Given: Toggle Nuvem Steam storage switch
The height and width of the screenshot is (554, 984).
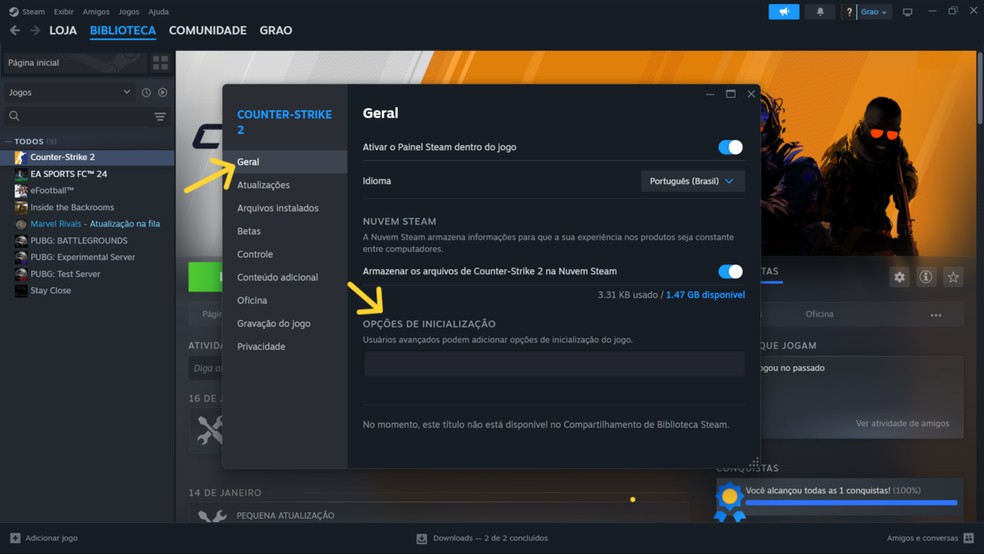Looking at the screenshot, I should tap(730, 271).
